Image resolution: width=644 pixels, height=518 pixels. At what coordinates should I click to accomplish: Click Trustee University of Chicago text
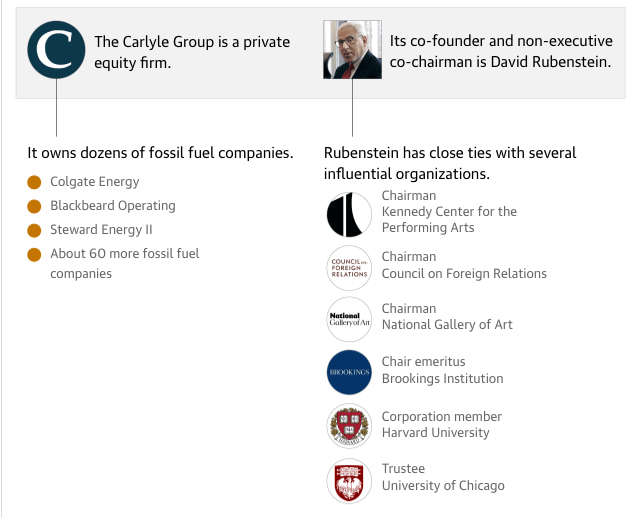tap(443, 477)
